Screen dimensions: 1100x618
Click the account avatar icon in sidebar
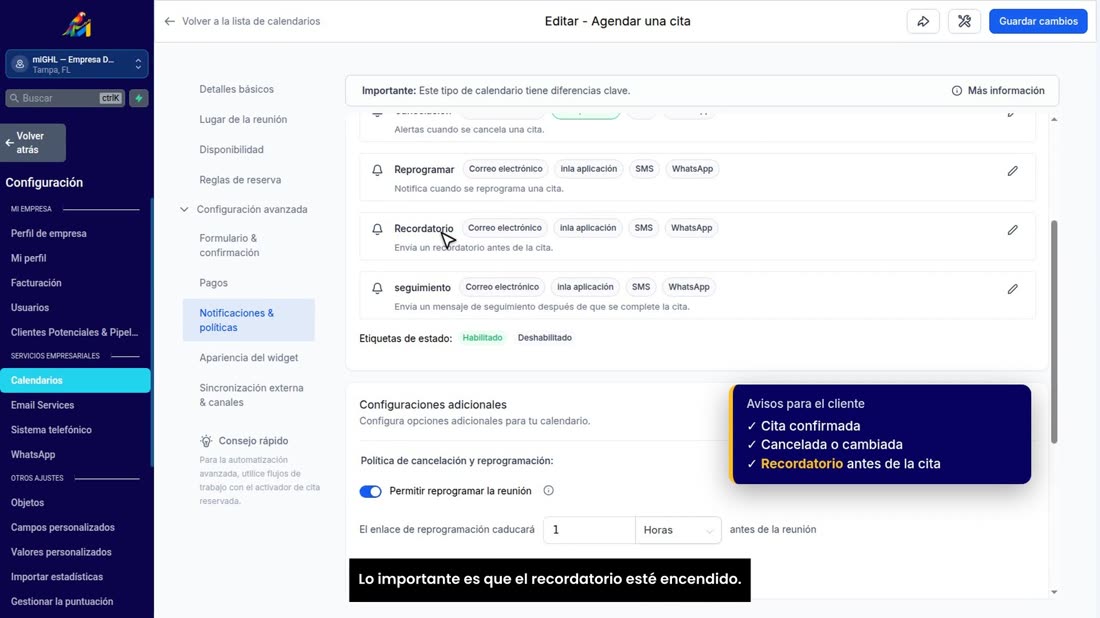20,64
